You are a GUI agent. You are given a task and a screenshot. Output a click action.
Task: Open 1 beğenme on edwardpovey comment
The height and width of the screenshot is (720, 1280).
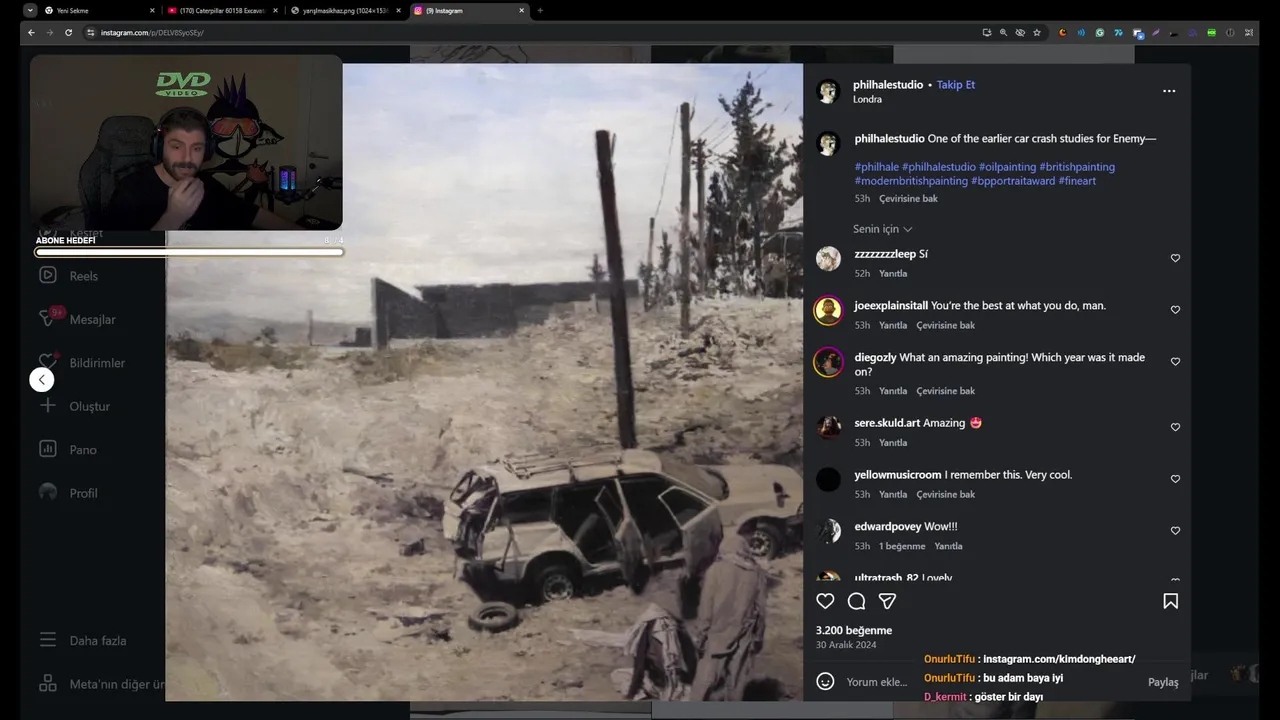(x=902, y=547)
